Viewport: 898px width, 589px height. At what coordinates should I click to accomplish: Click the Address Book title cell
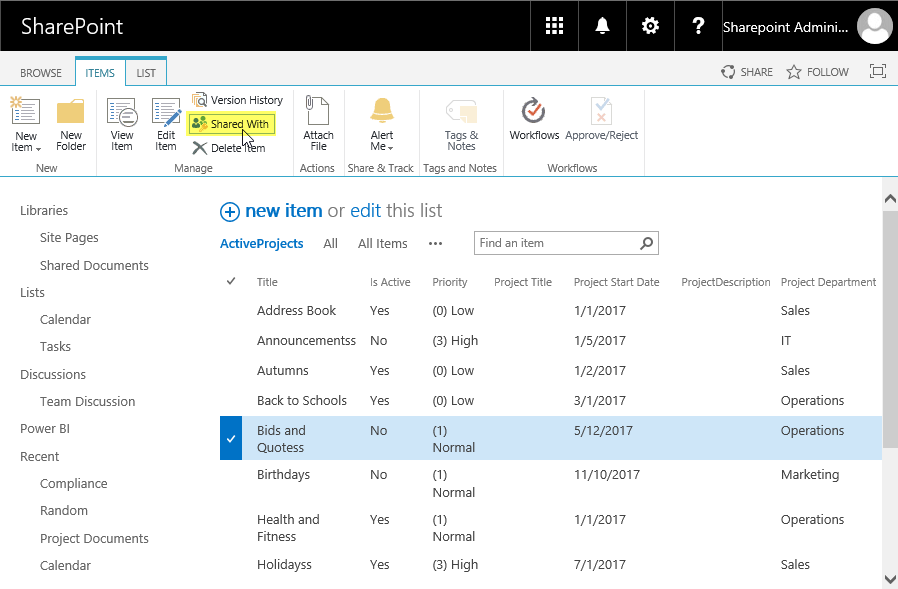(x=296, y=311)
